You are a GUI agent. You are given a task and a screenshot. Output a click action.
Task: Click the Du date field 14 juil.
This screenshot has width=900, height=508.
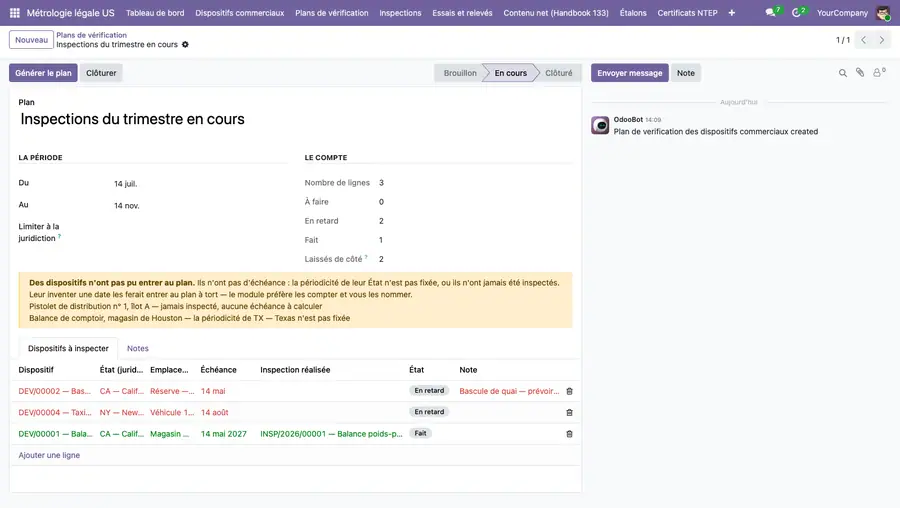pos(125,184)
